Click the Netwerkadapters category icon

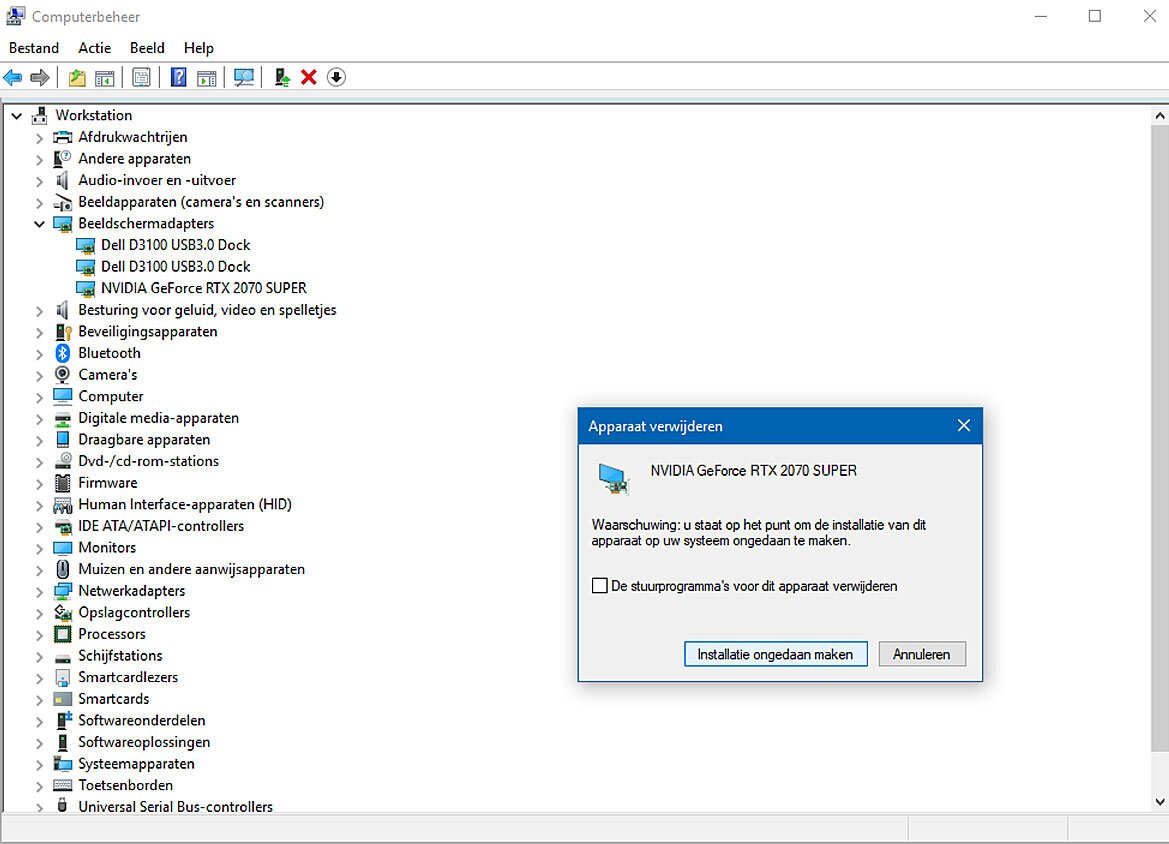[x=63, y=591]
